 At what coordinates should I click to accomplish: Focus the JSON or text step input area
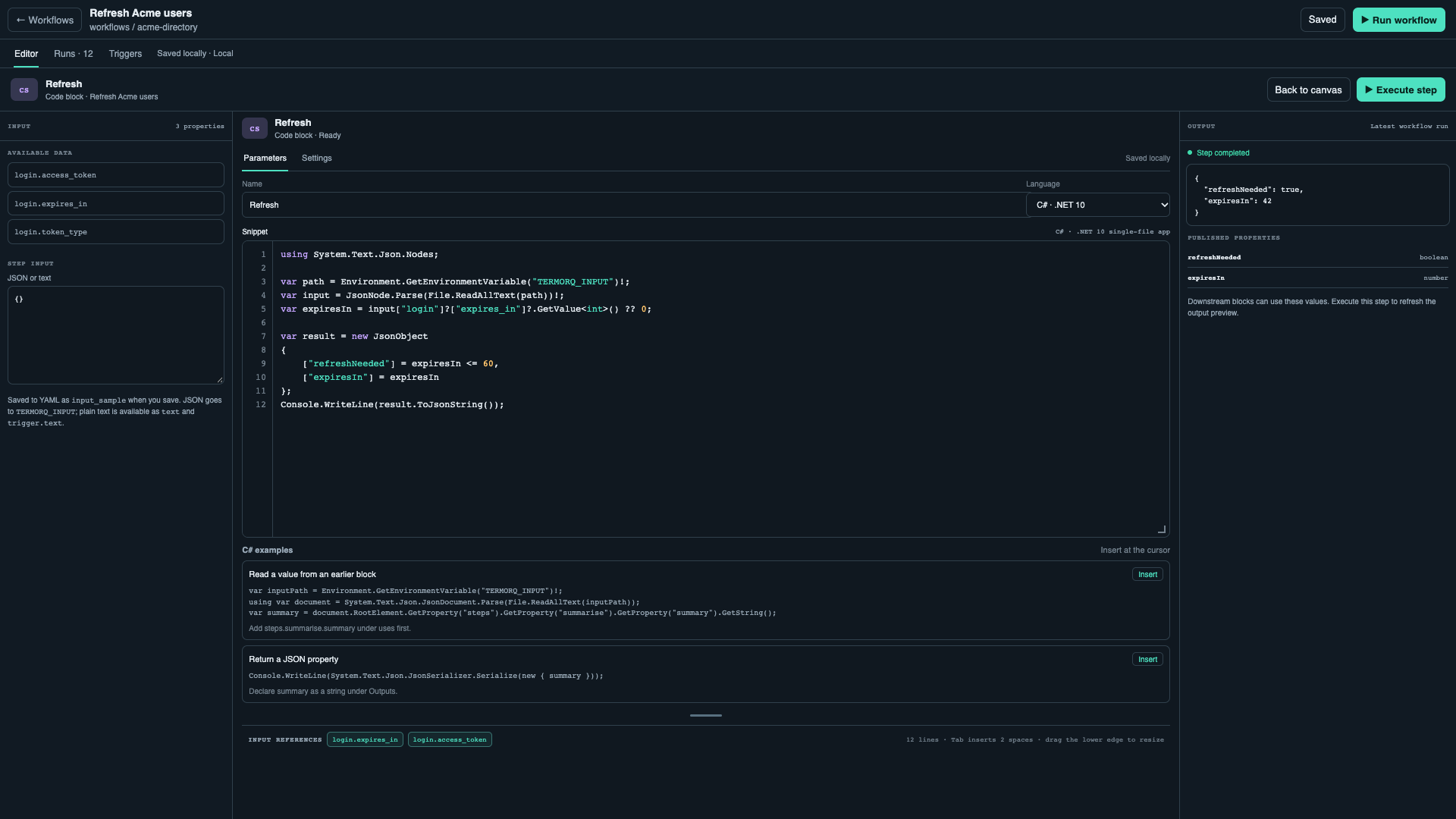pyautogui.click(x=116, y=335)
